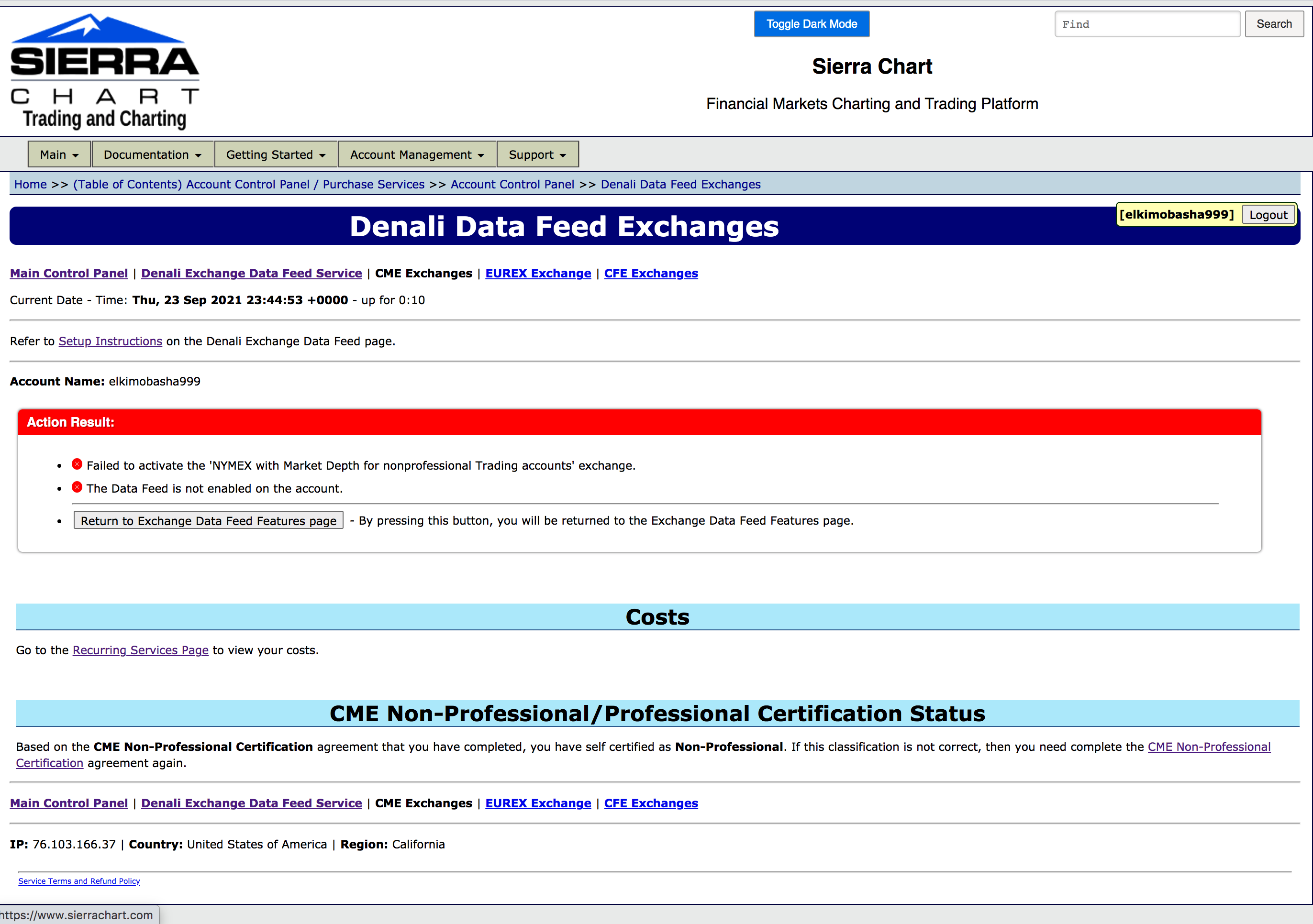Open the Support menu

click(x=537, y=154)
